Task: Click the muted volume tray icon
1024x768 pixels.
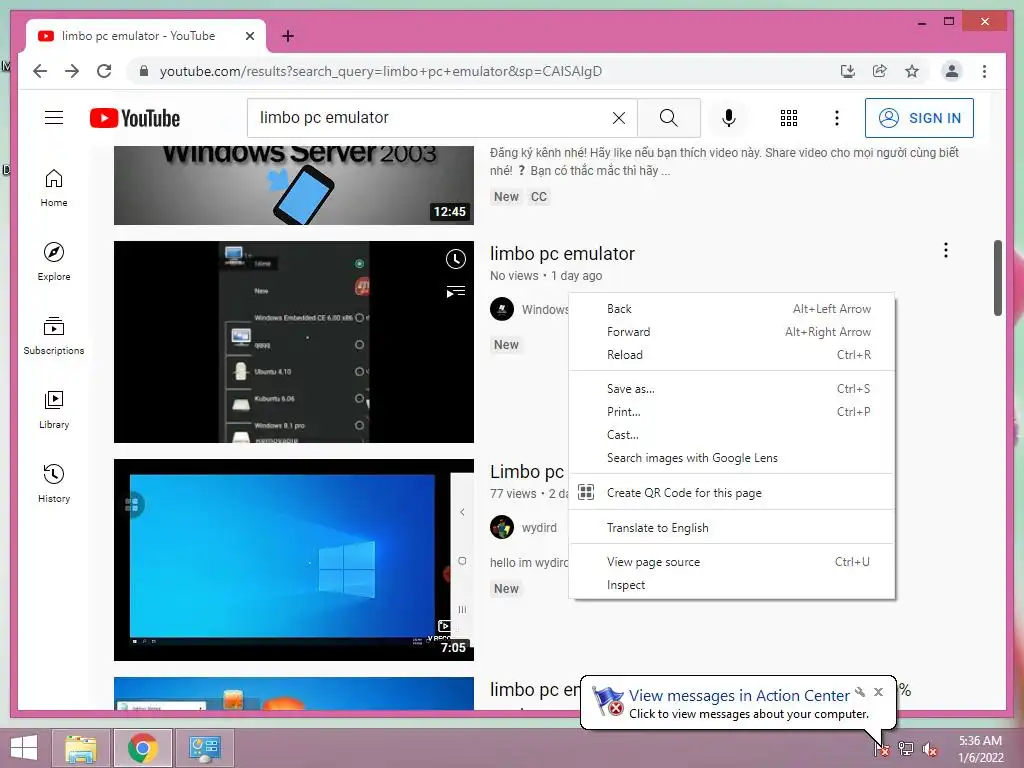Action: pyautogui.click(x=930, y=749)
